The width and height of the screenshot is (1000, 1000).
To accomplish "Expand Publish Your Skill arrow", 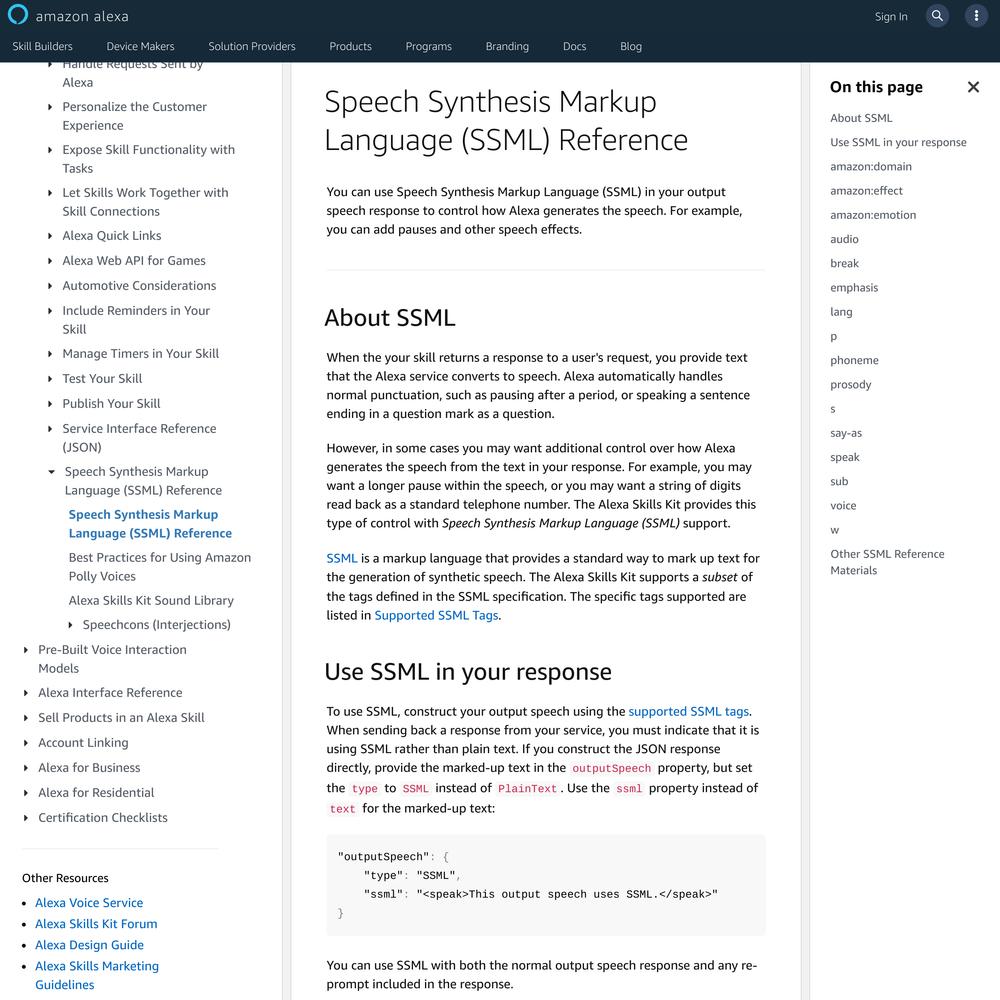I will point(50,404).
